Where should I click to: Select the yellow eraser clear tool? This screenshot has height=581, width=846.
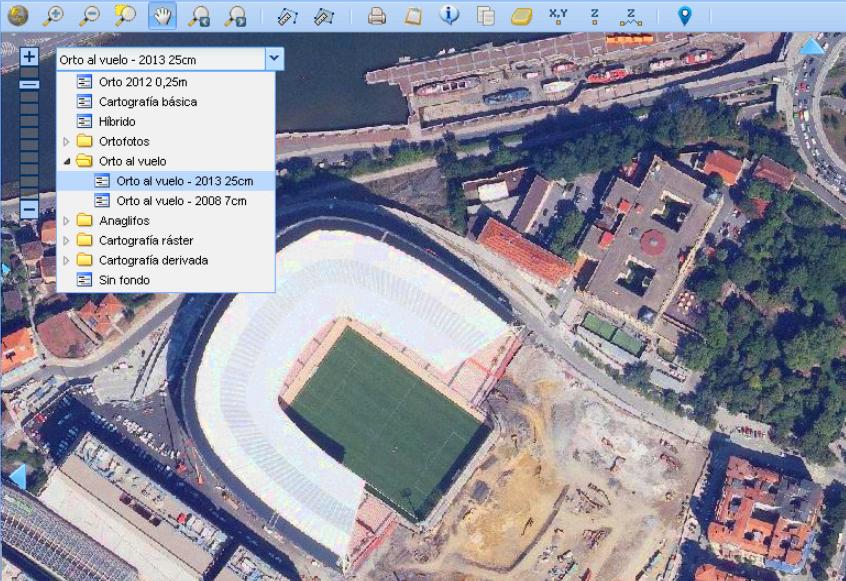pyautogui.click(x=522, y=15)
